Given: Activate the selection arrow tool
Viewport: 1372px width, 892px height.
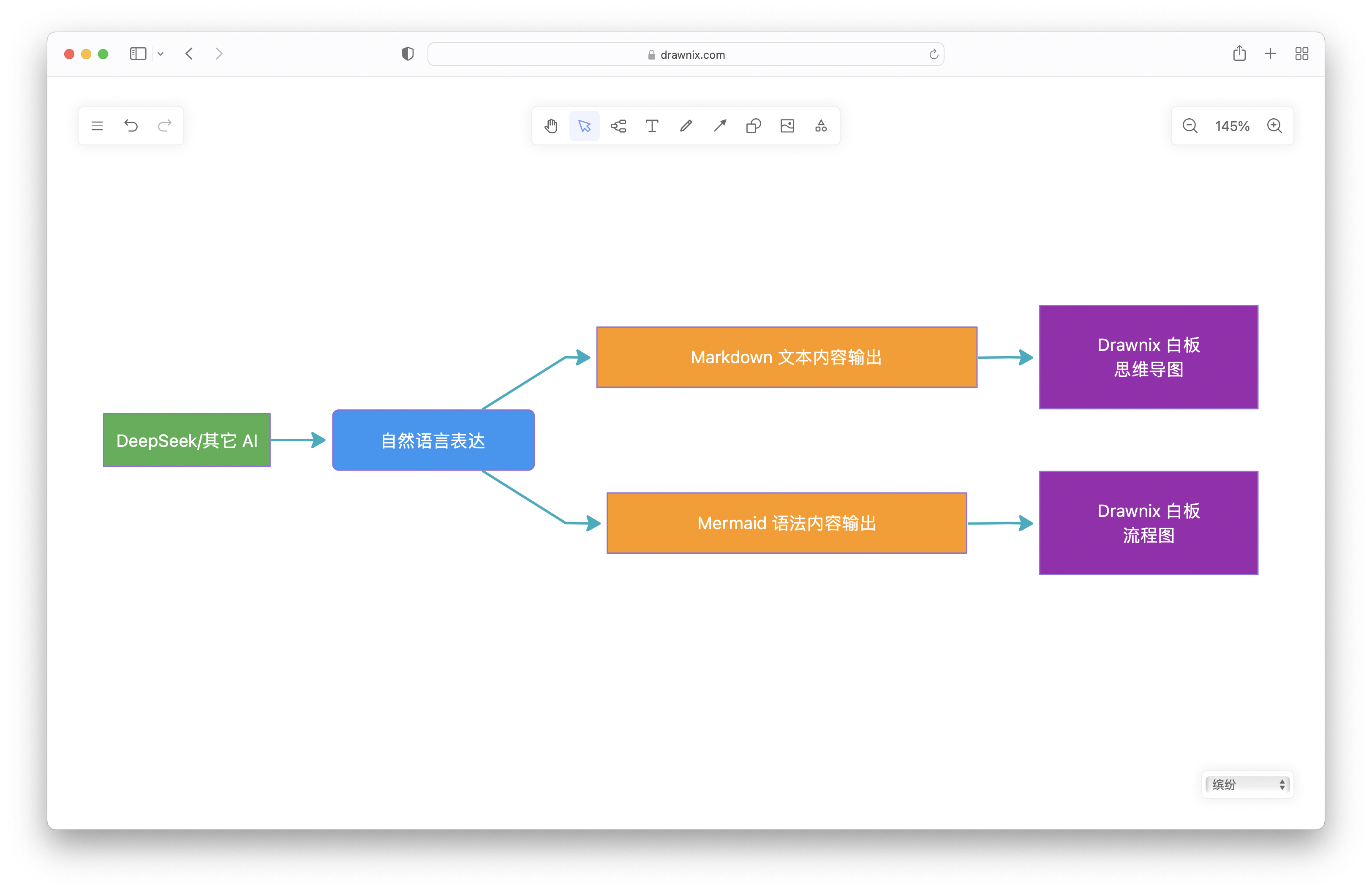Looking at the screenshot, I should [584, 125].
